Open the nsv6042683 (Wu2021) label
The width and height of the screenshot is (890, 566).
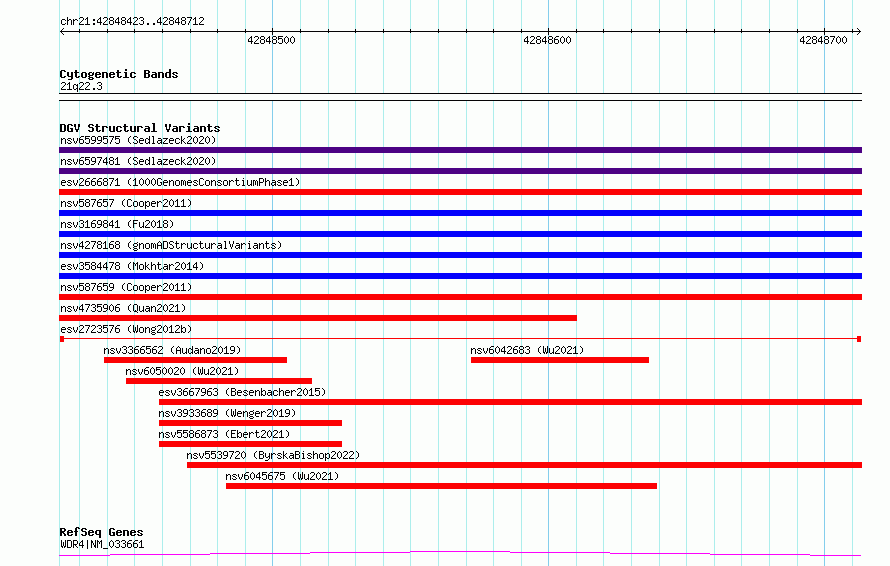click(x=527, y=350)
